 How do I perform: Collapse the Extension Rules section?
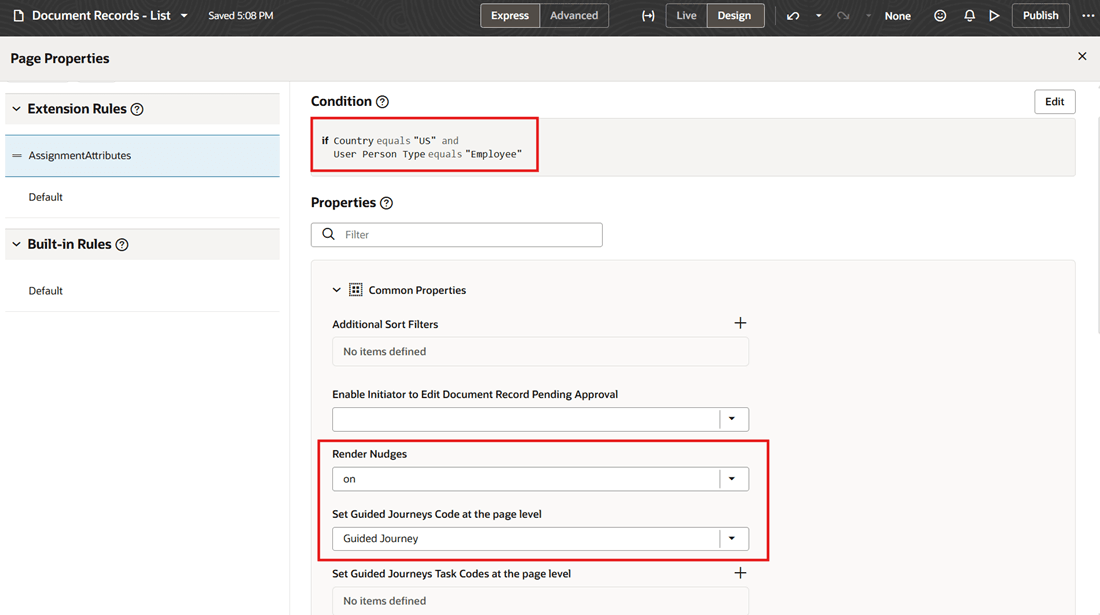pyautogui.click(x=16, y=109)
